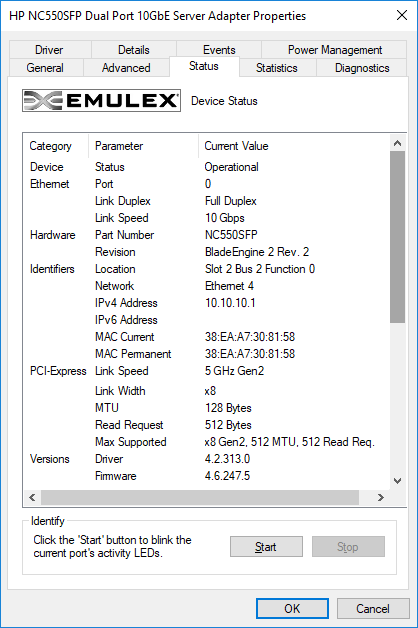
Task: Select the x8 link width value
Action: (x=210, y=391)
